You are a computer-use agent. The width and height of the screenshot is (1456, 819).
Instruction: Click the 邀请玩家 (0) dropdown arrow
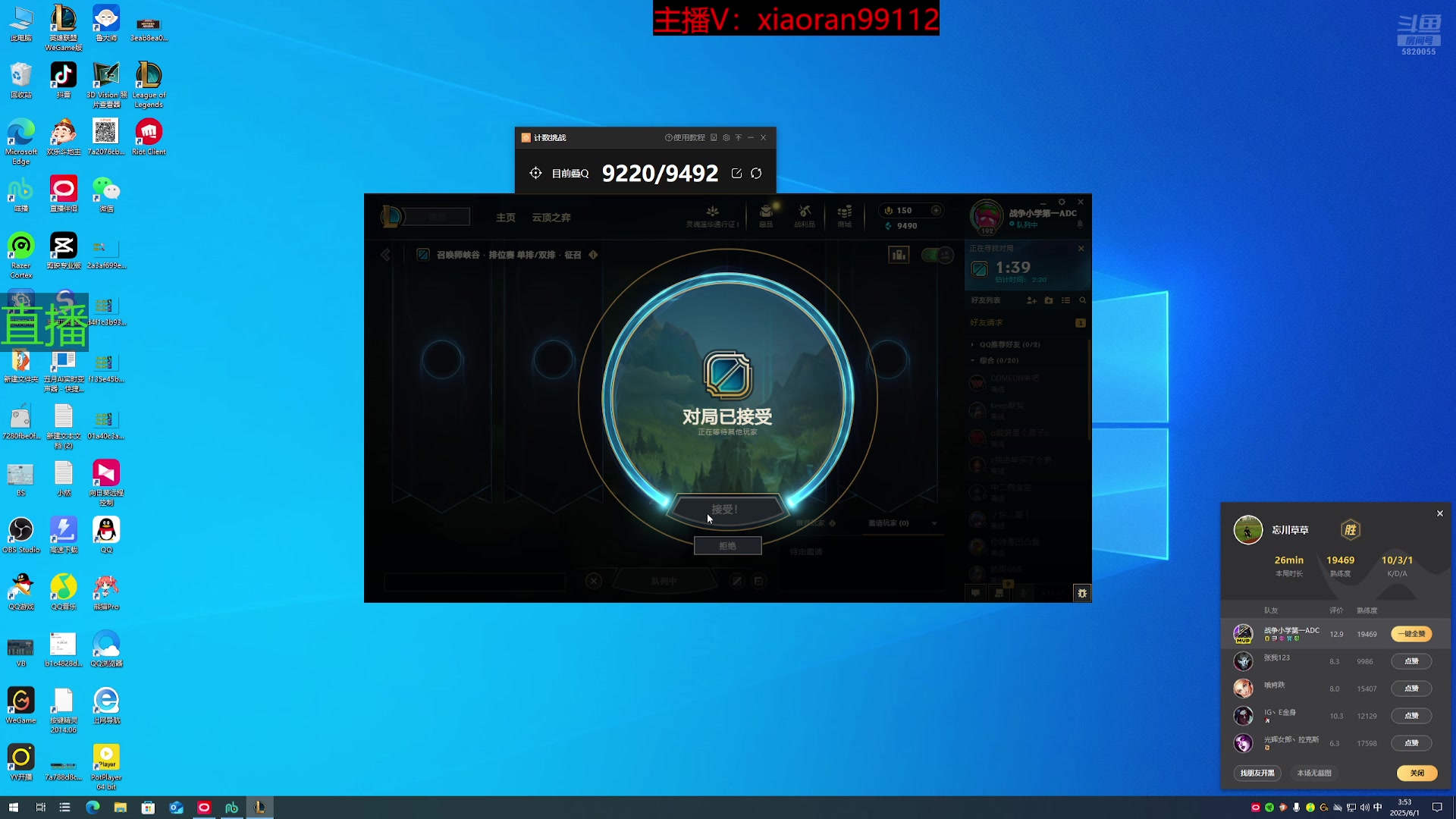[934, 523]
